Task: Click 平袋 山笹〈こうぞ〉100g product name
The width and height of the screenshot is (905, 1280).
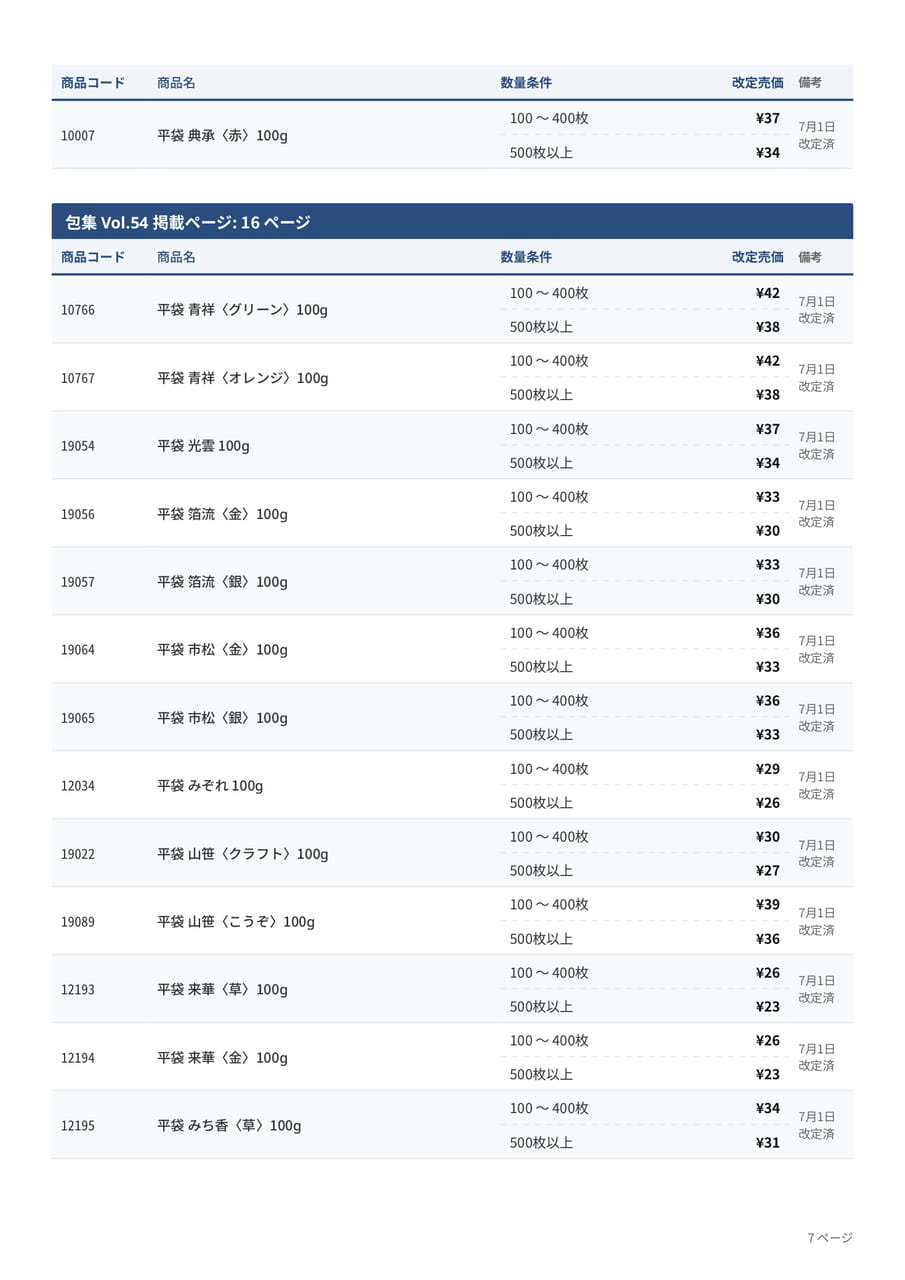Action: click(x=236, y=922)
